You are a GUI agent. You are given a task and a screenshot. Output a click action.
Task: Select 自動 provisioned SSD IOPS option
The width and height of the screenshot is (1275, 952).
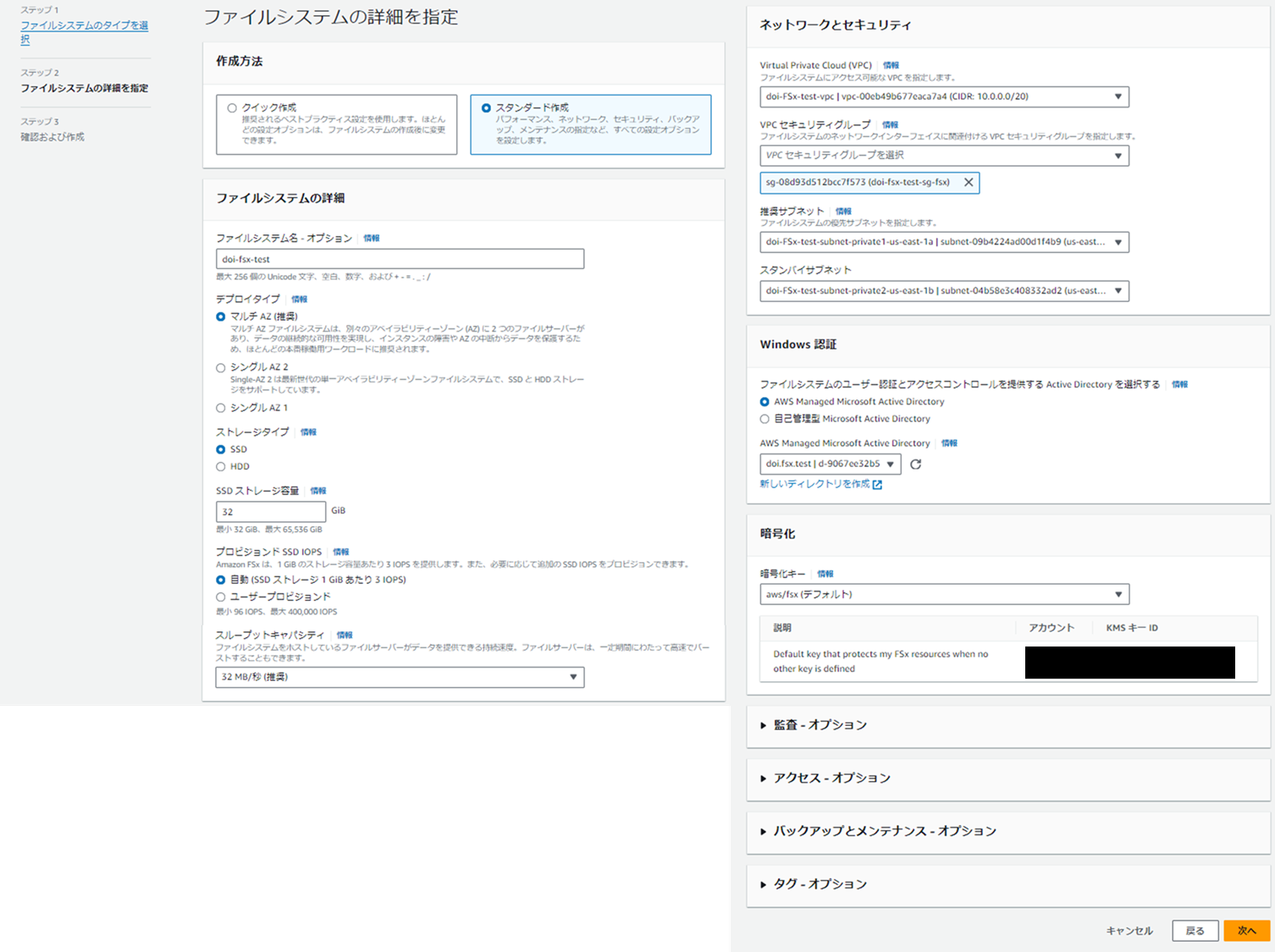[x=221, y=580]
